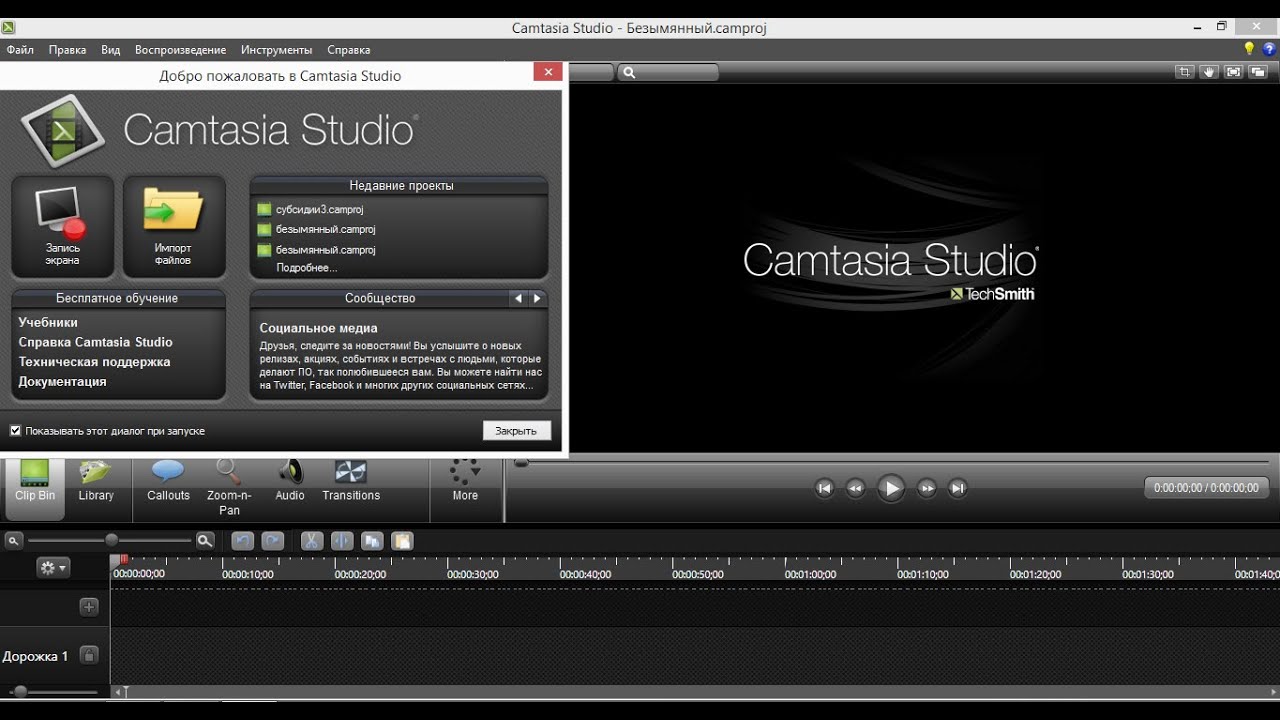The width and height of the screenshot is (1280, 720).
Task: Click the timeline zoom slider
Action: [x=110, y=541]
